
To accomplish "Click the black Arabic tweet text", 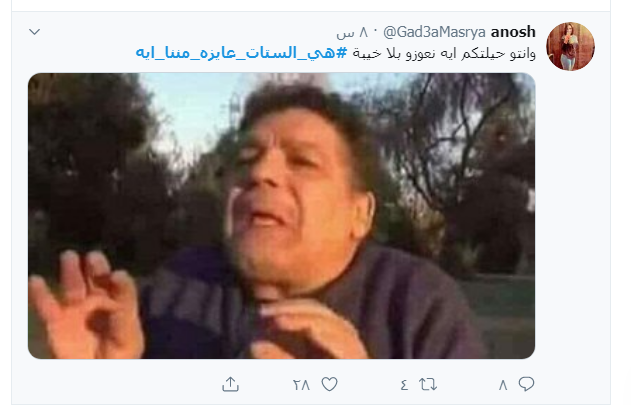I will click(x=444, y=53).
